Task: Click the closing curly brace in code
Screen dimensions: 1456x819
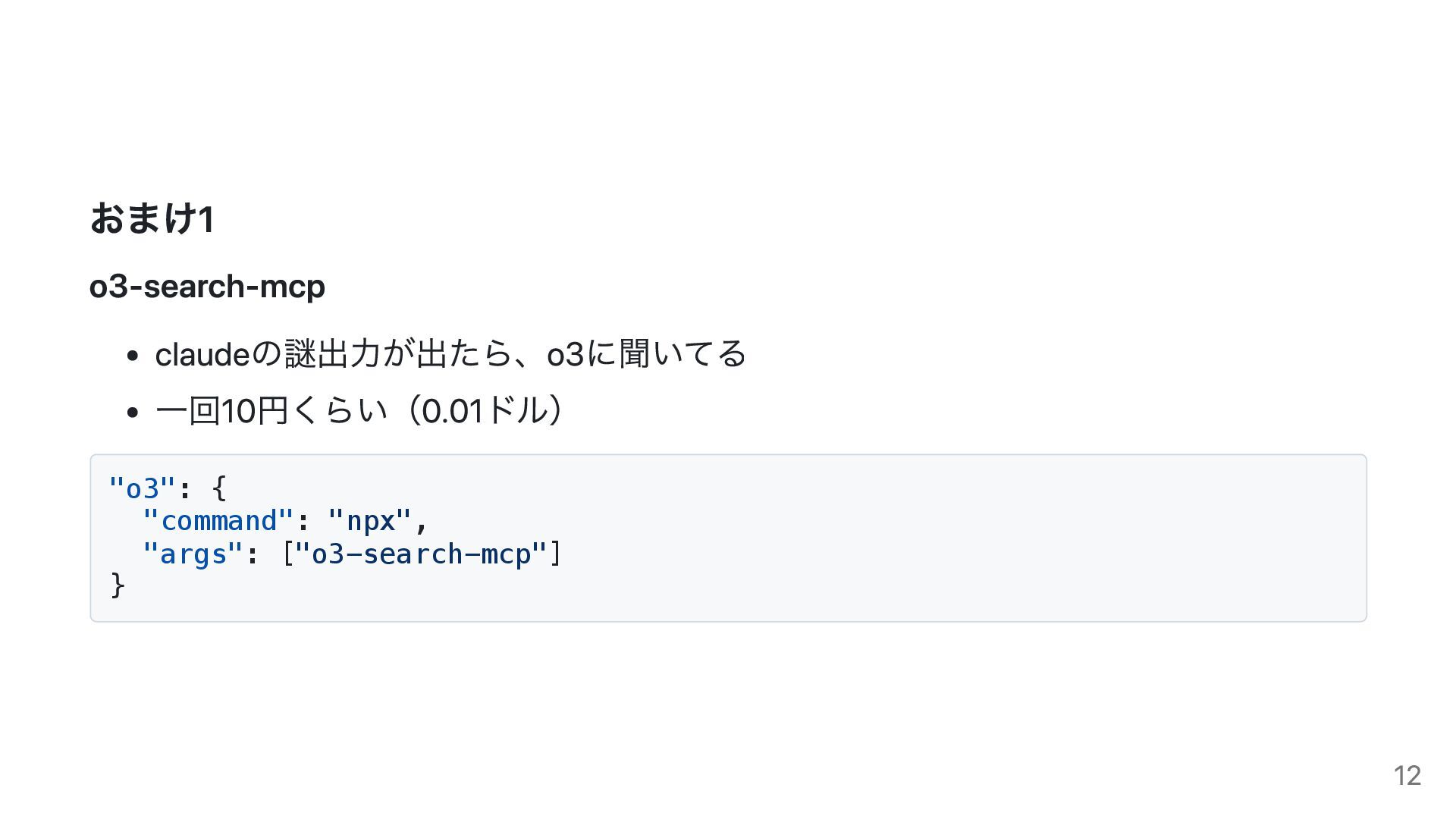Action: (x=118, y=585)
